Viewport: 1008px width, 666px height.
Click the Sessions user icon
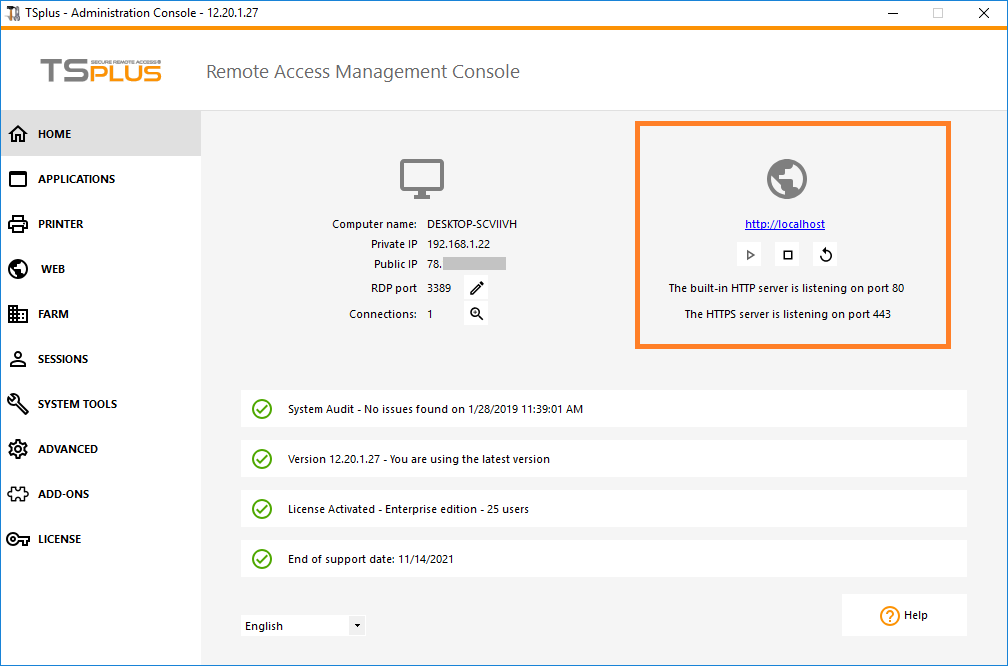[x=18, y=359]
